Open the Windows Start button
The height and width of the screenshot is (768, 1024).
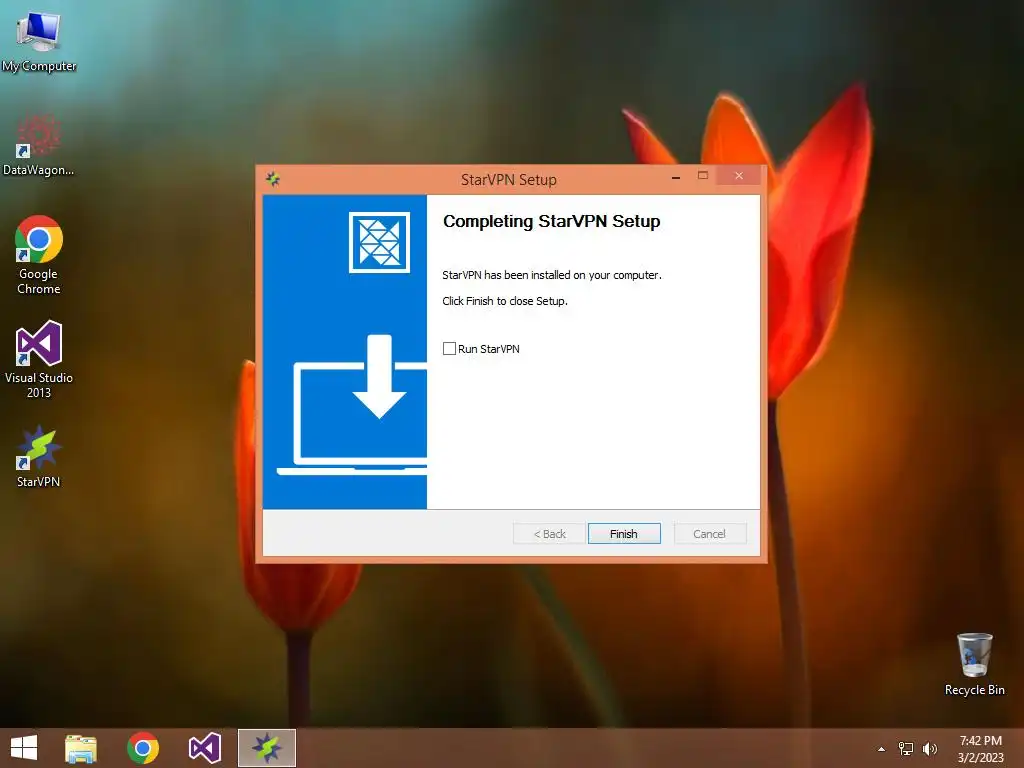pos(24,748)
